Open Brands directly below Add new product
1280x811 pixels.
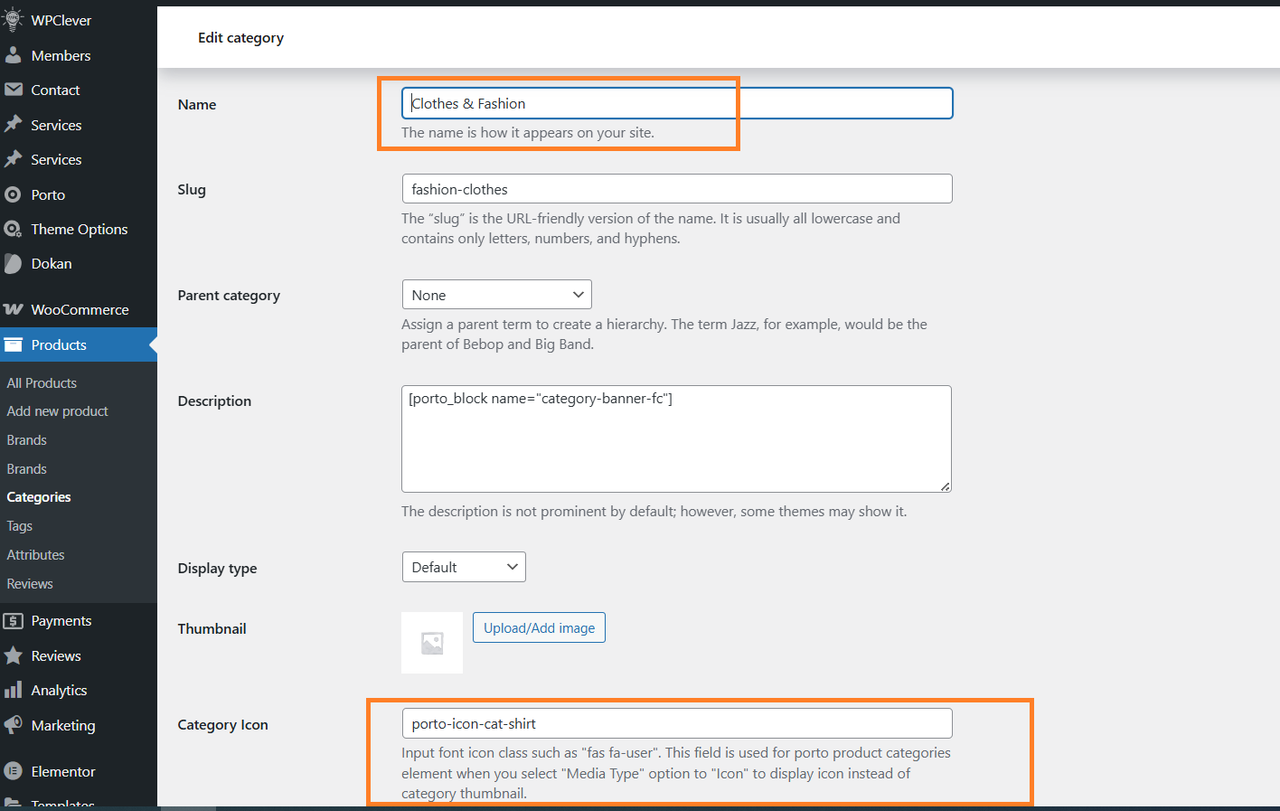coord(27,440)
